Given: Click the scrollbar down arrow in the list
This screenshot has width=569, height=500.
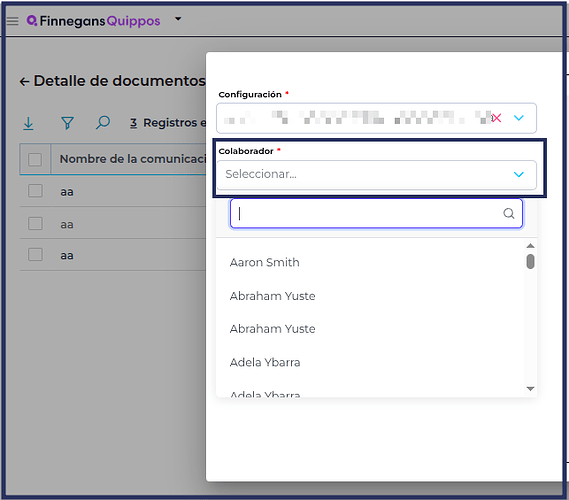Looking at the screenshot, I should click(x=530, y=389).
